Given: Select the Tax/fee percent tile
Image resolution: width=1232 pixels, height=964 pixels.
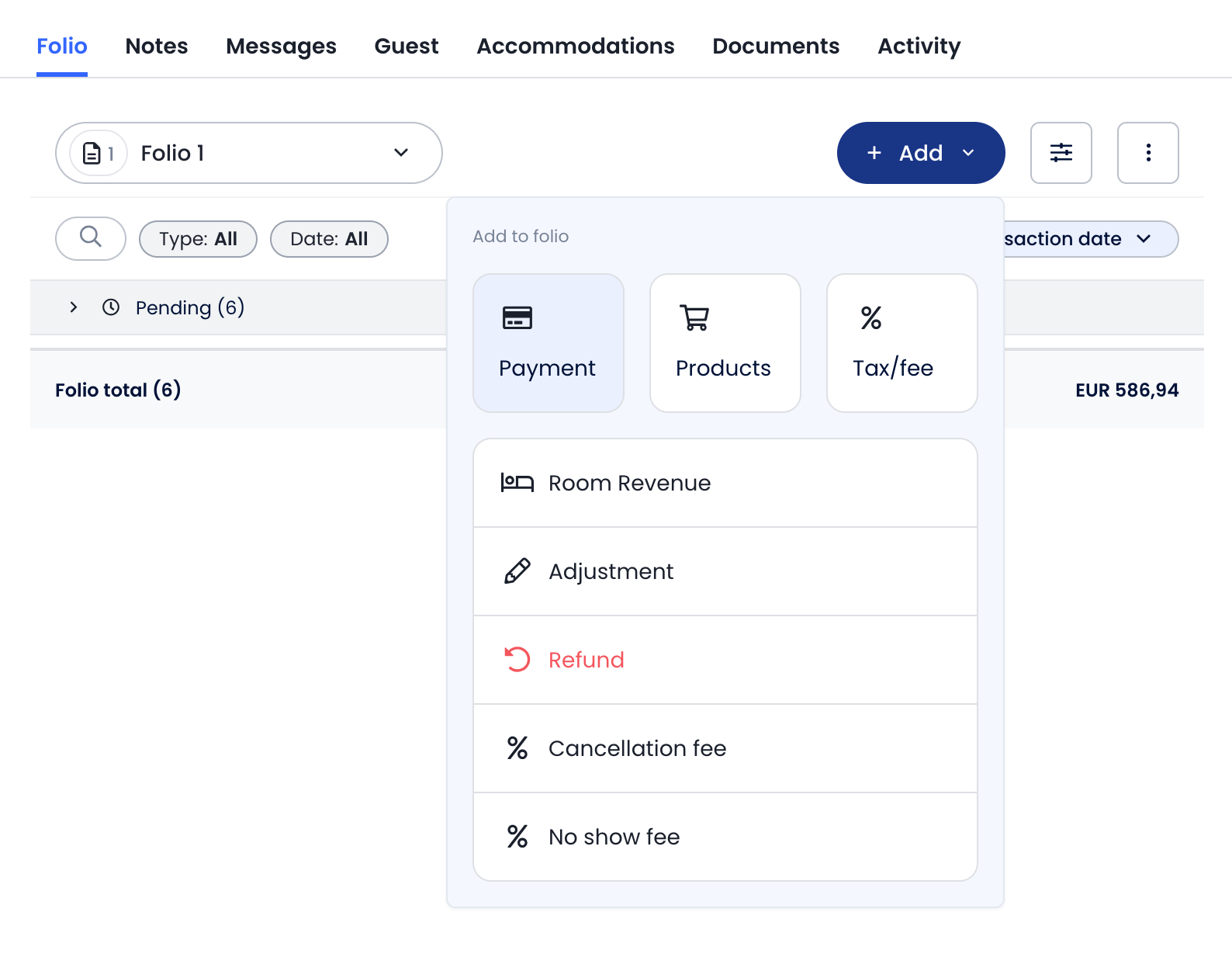Looking at the screenshot, I should click(902, 343).
